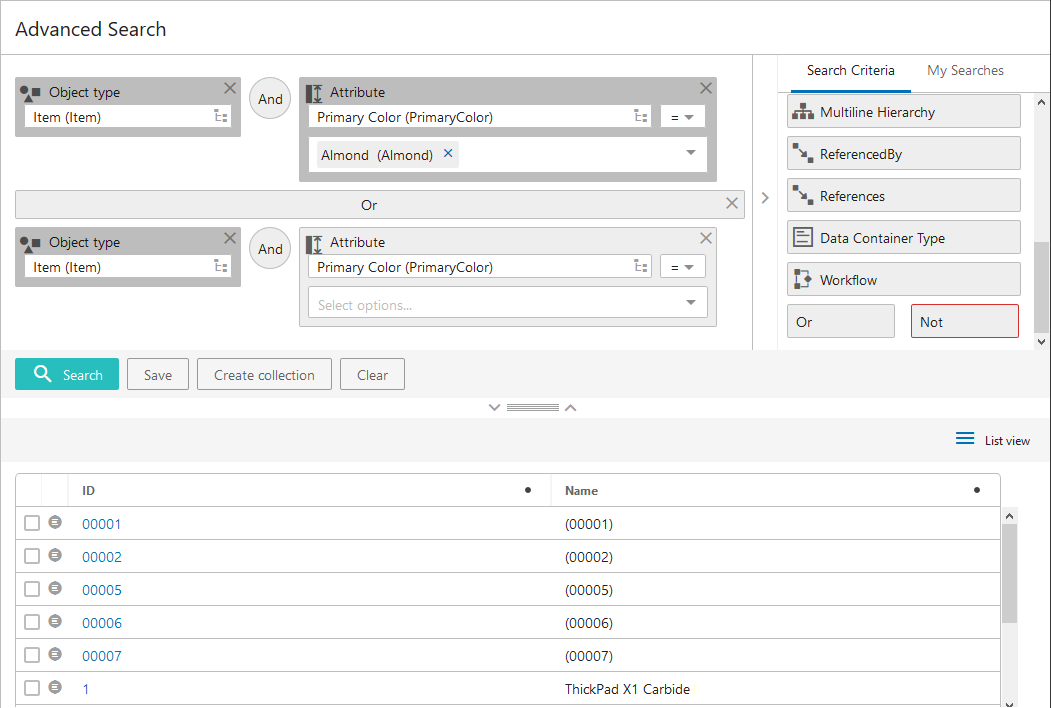The width and height of the screenshot is (1051, 708).
Task: Tick the ThickPad X1 Carbide checkbox
Action: pyautogui.click(x=32, y=688)
